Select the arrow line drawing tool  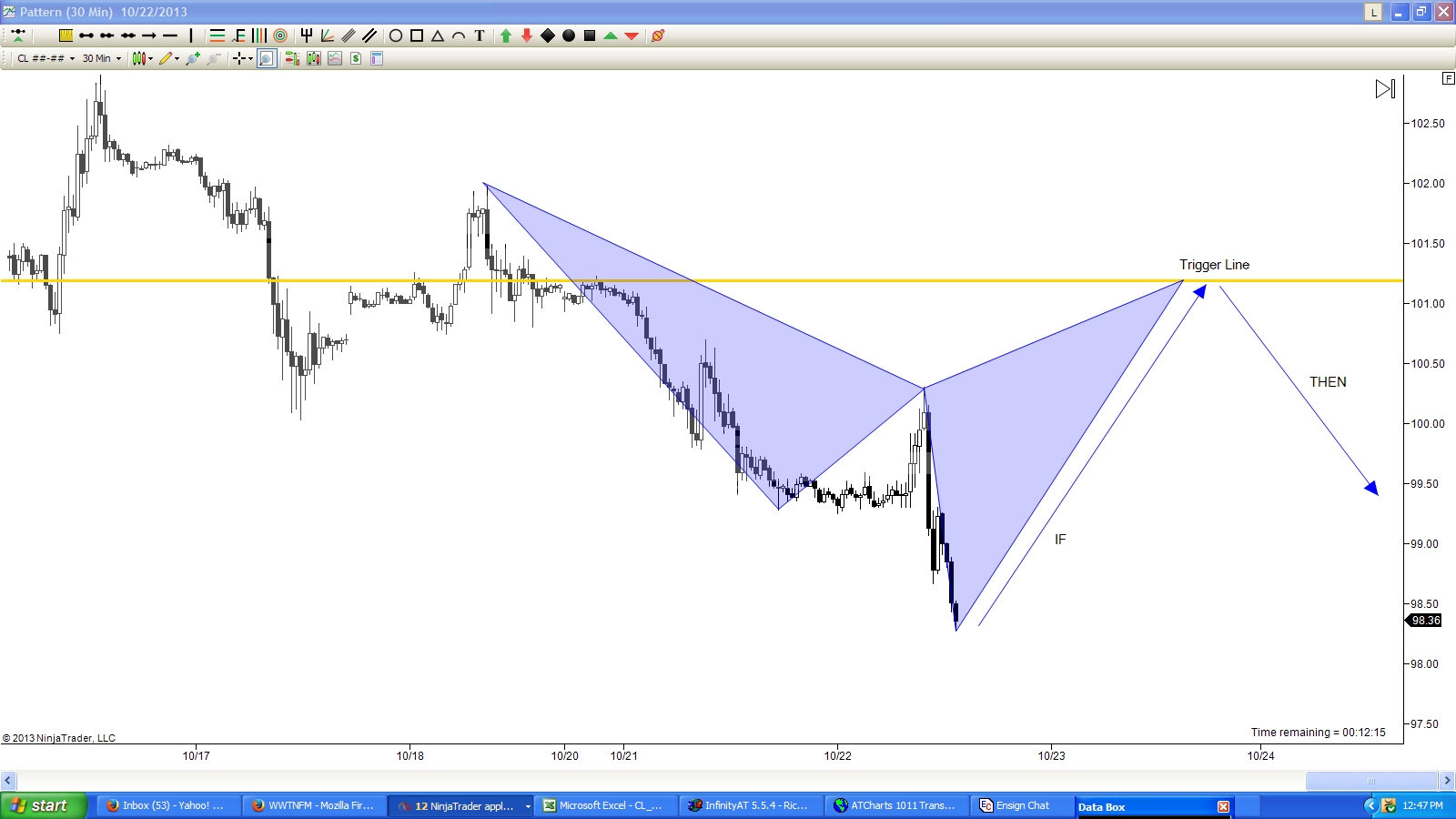(149, 35)
